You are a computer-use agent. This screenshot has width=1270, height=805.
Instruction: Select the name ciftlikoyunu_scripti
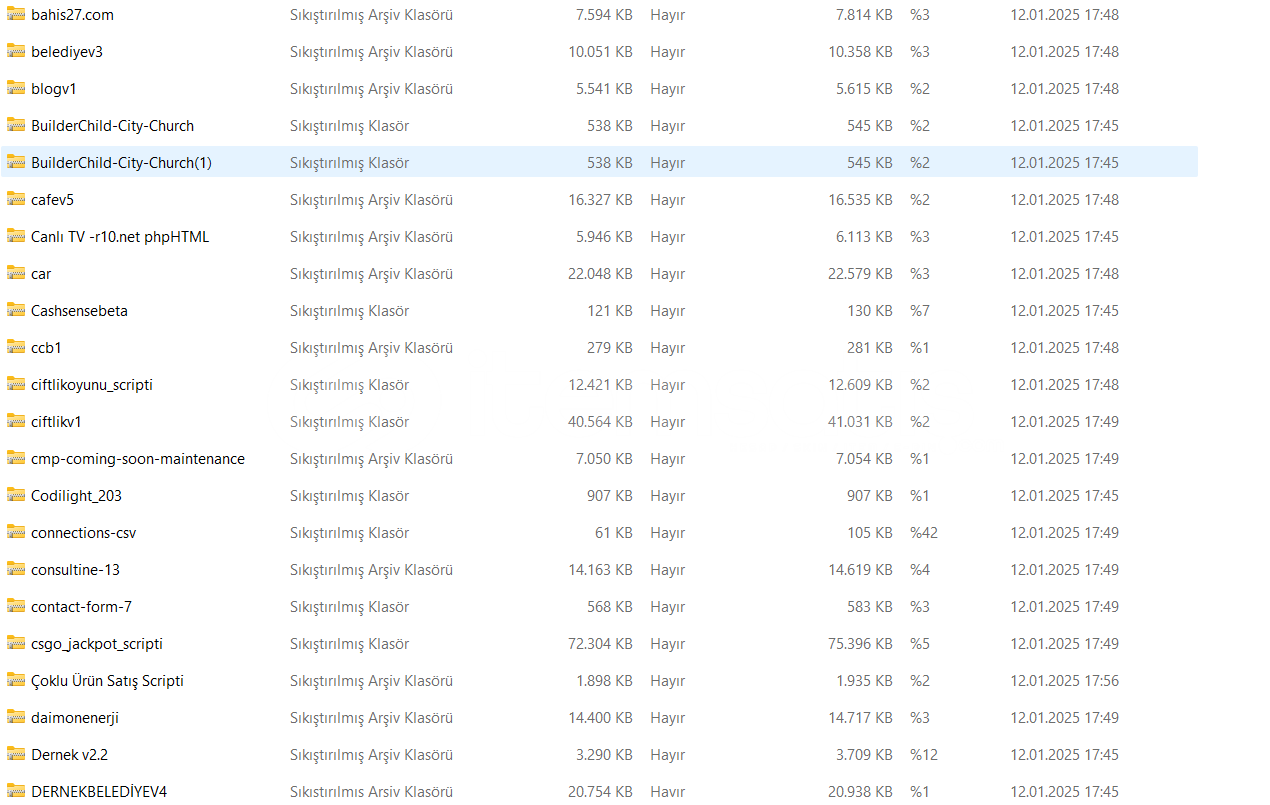92,385
